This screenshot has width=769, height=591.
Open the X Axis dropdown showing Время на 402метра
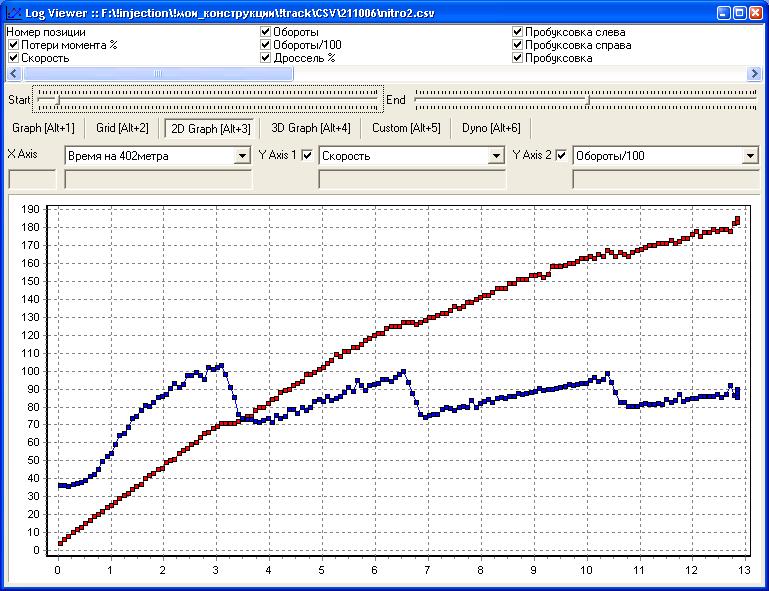tap(241, 156)
